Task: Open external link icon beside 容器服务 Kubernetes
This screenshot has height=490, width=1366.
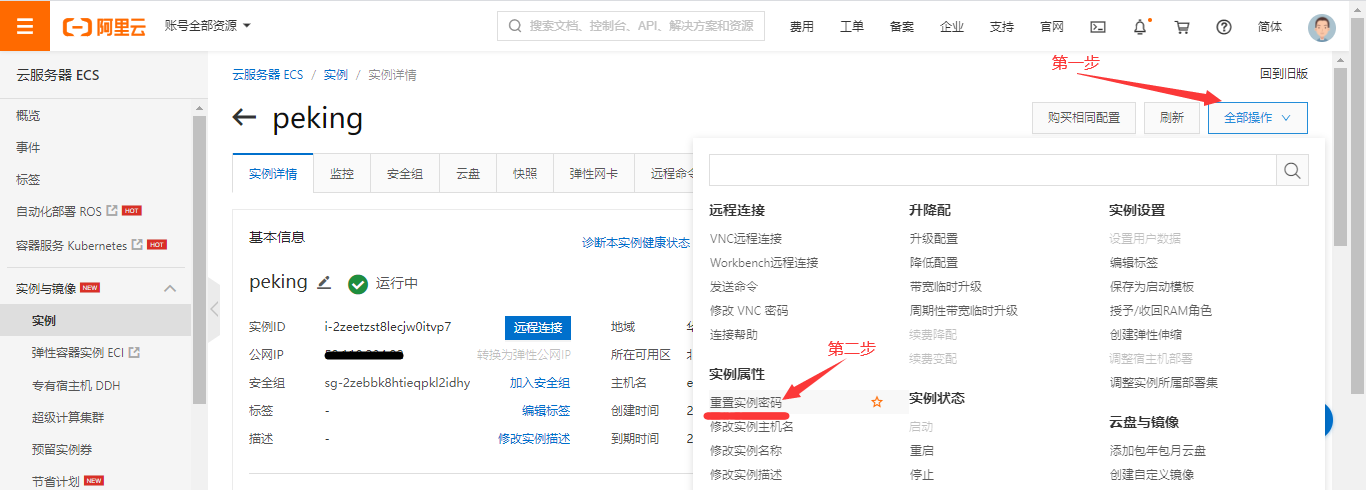Action: click(137, 244)
